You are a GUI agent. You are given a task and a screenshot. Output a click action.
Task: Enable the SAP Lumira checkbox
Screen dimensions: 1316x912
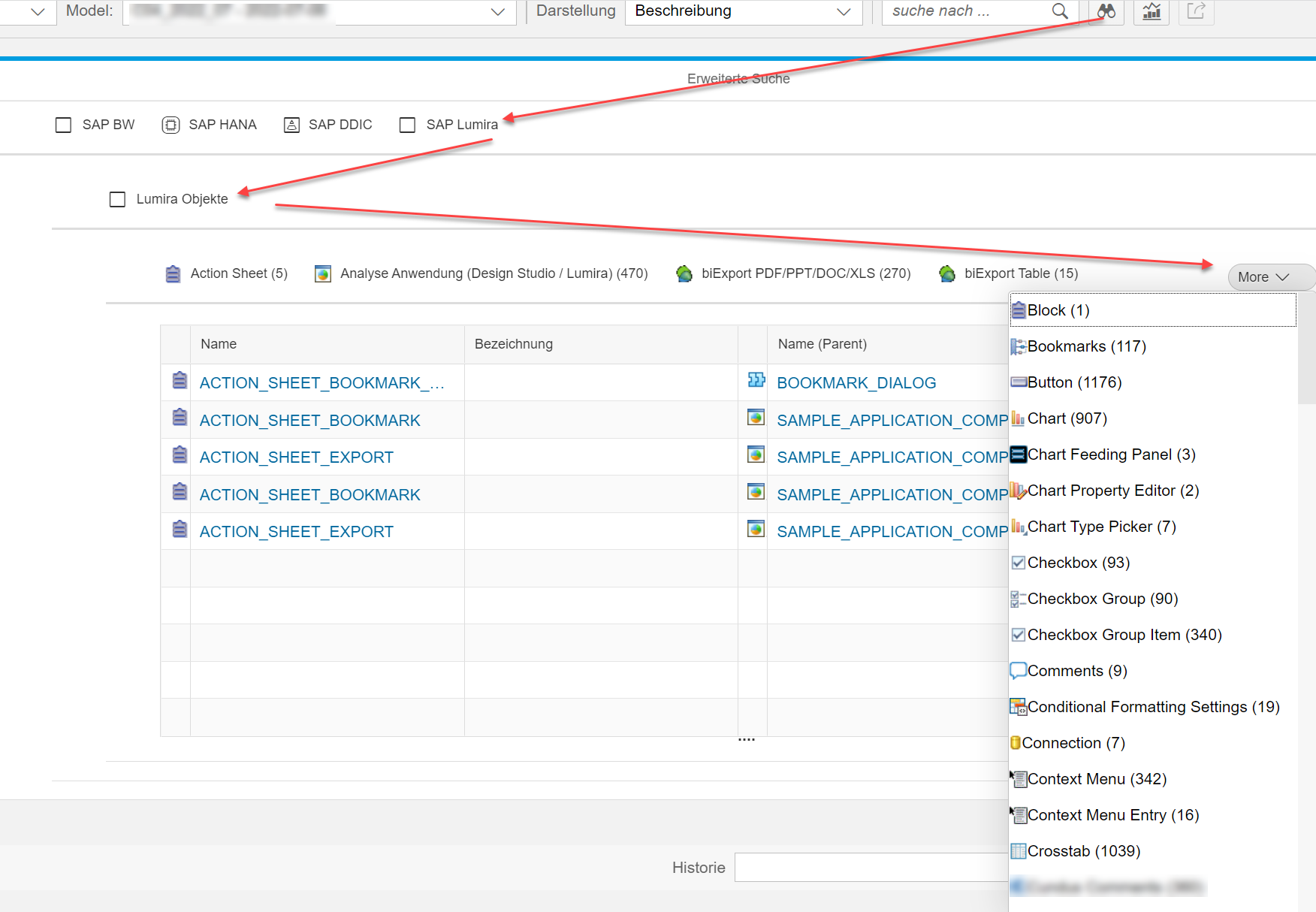408,125
